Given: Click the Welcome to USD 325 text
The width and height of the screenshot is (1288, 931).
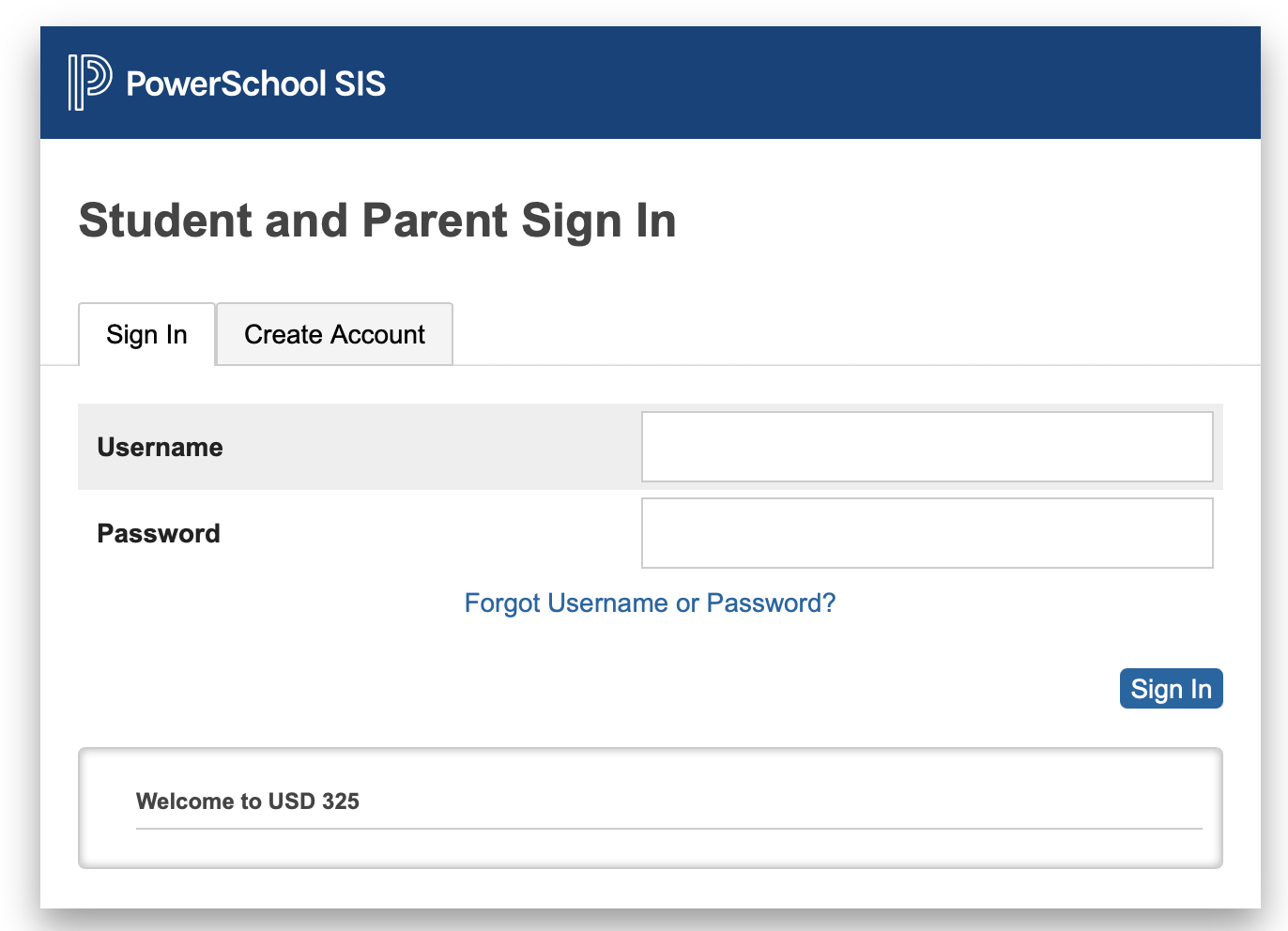Looking at the screenshot, I should [x=248, y=801].
